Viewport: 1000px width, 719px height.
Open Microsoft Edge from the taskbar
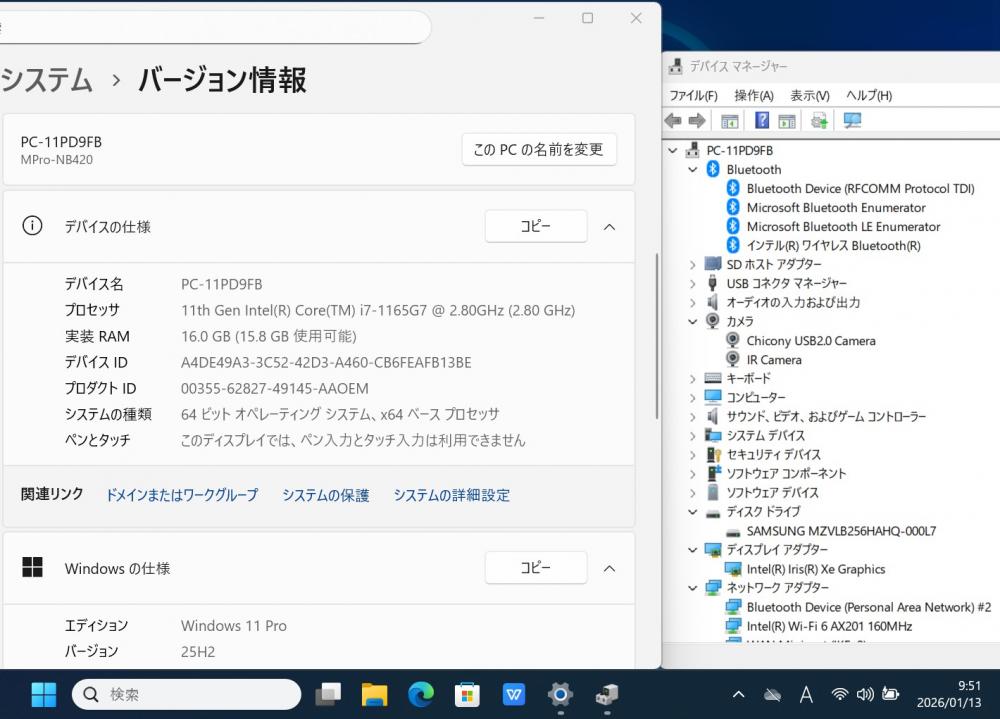(x=421, y=694)
